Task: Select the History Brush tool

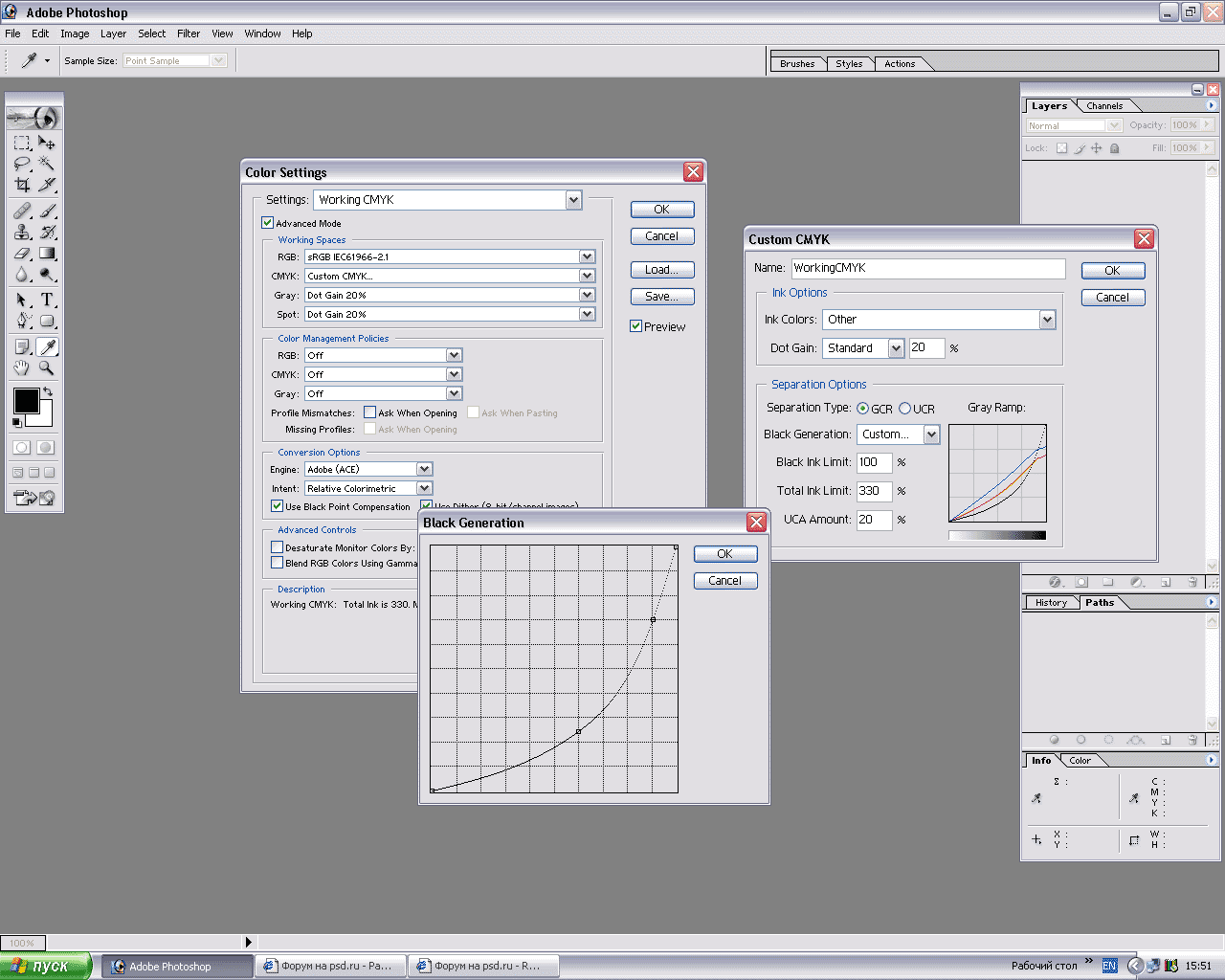Action: click(47, 232)
